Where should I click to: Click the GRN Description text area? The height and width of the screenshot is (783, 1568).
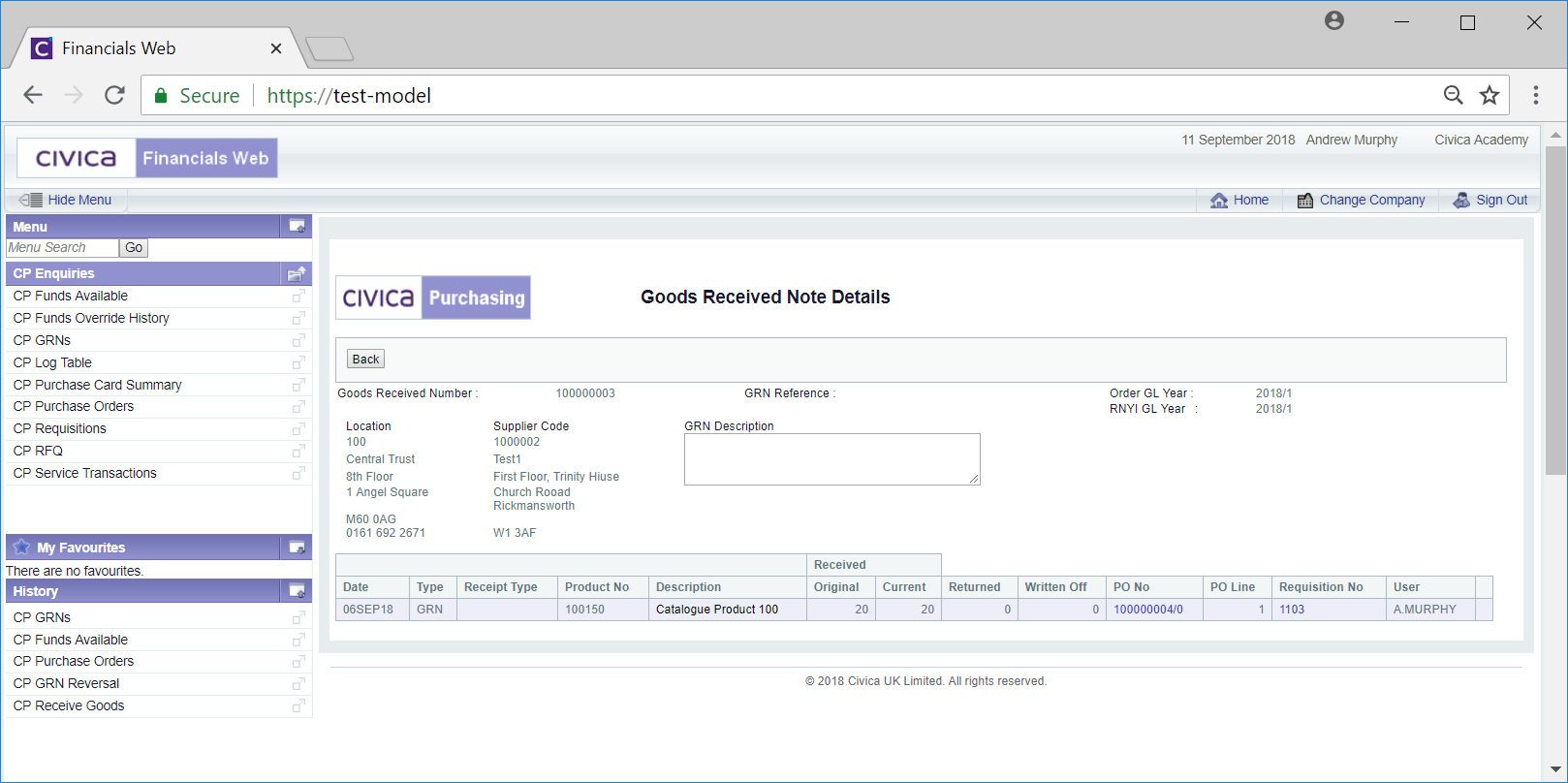831,458
